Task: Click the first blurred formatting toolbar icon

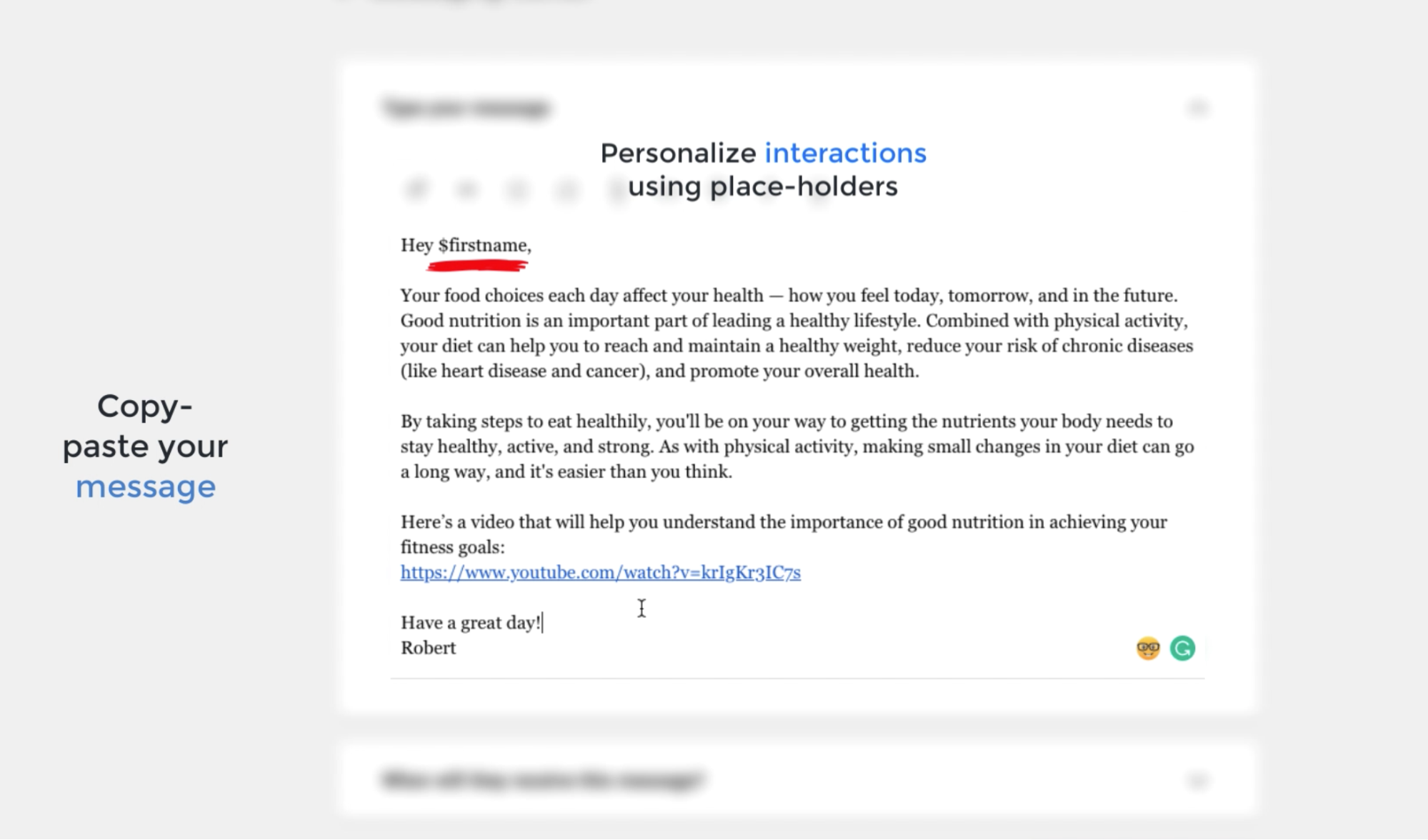Action: [416, 189]
